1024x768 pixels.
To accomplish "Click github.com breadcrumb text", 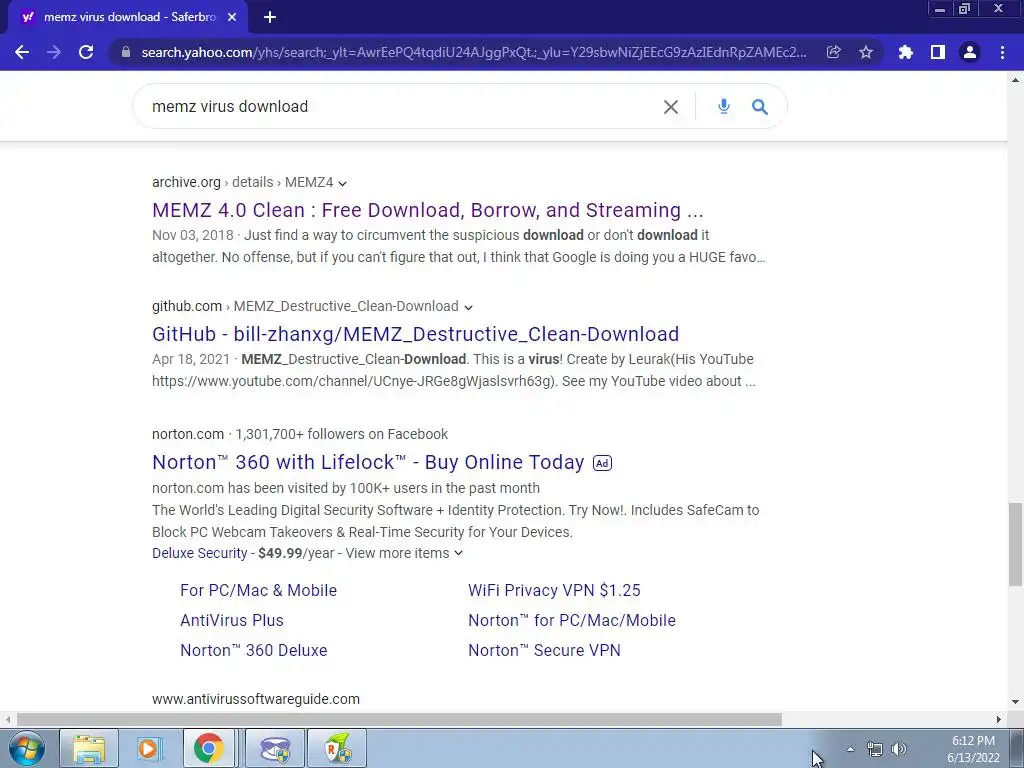I will [187, 306].
